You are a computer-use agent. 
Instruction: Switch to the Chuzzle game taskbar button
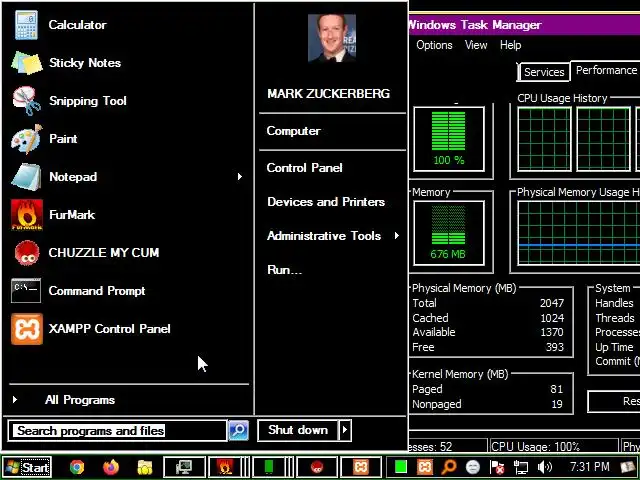point(317,467)
